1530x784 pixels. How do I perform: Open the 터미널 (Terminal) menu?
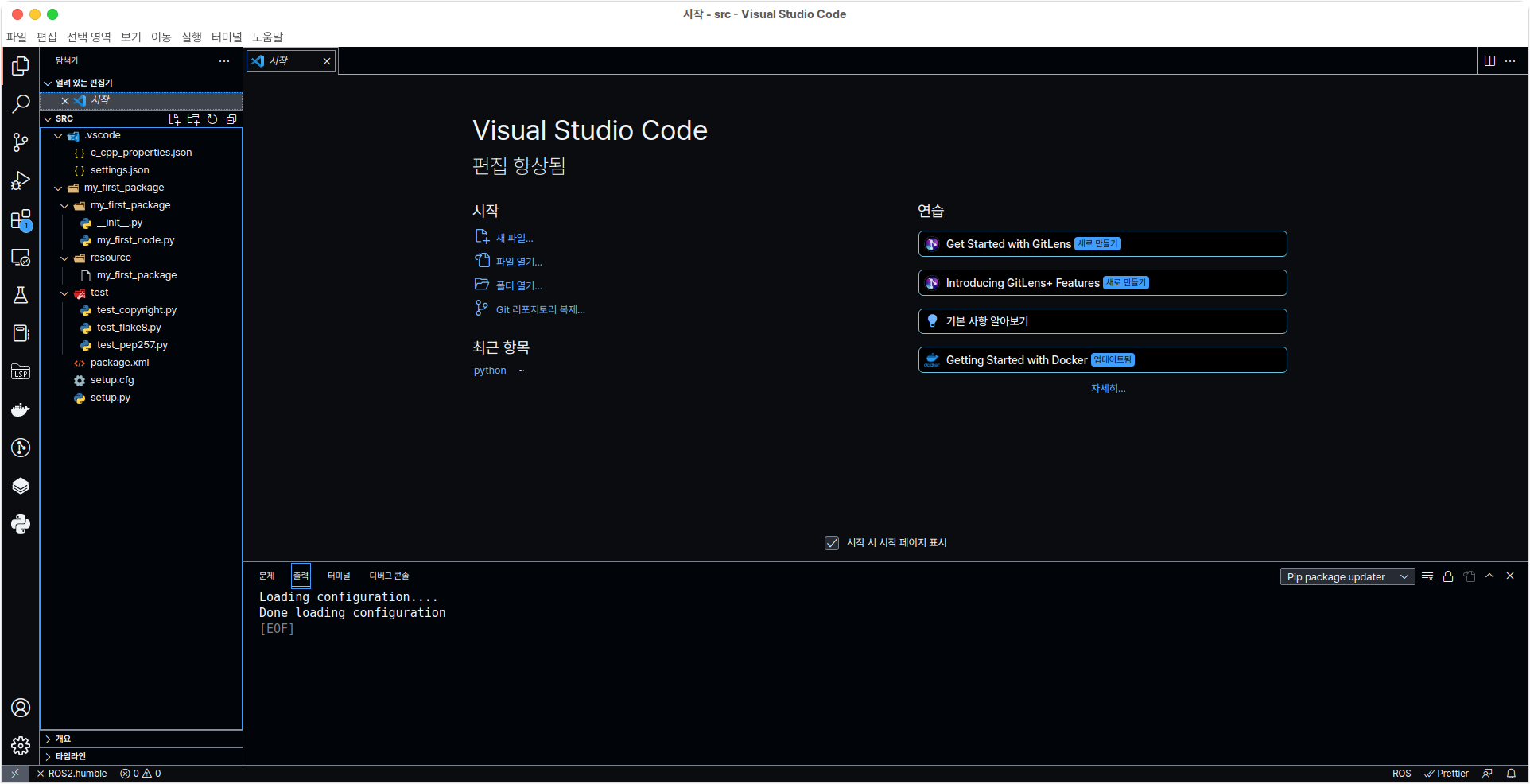tap(227, 37)
